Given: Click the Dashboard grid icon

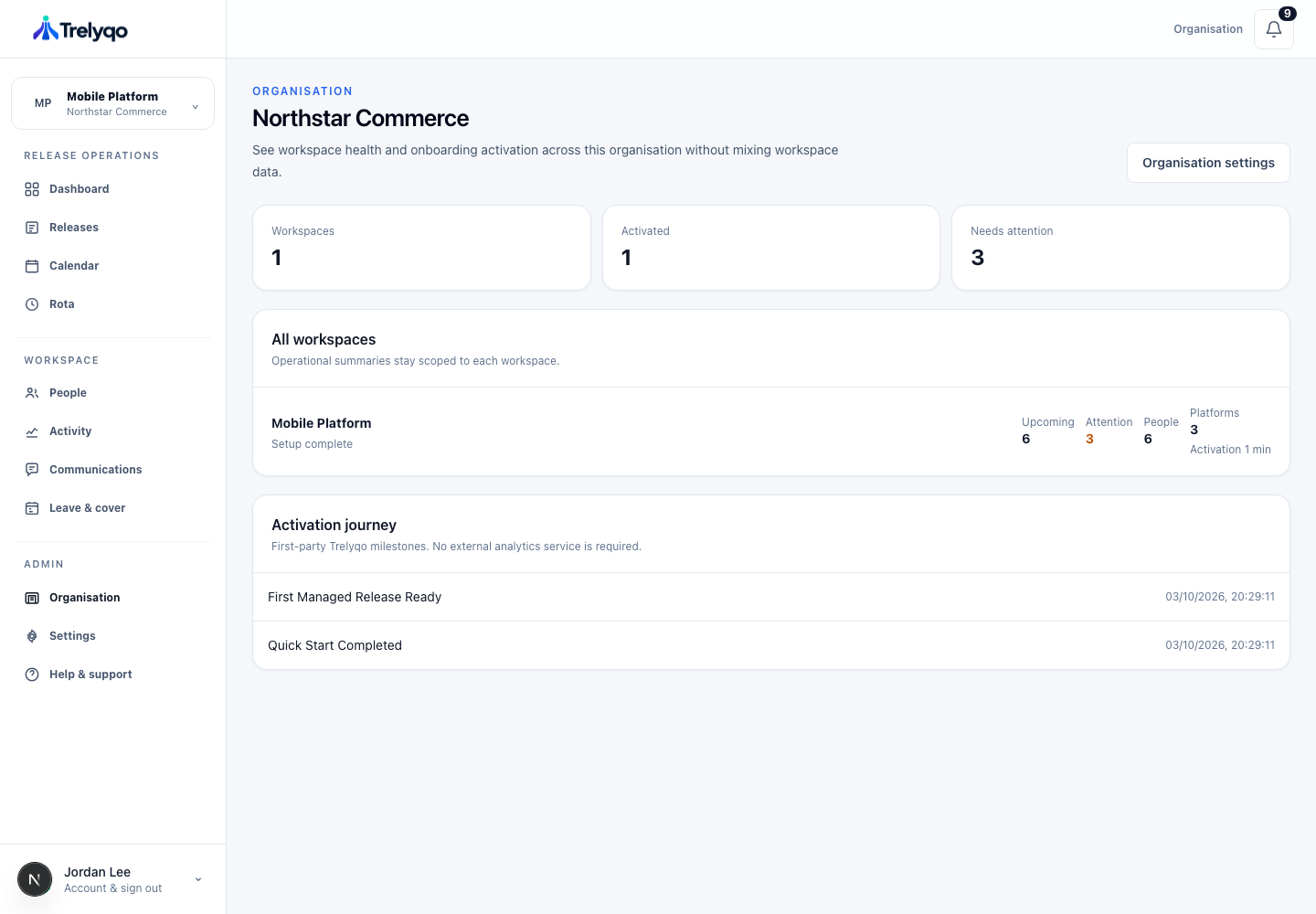Looking at the screenshot, I should (x=32, y=189).
